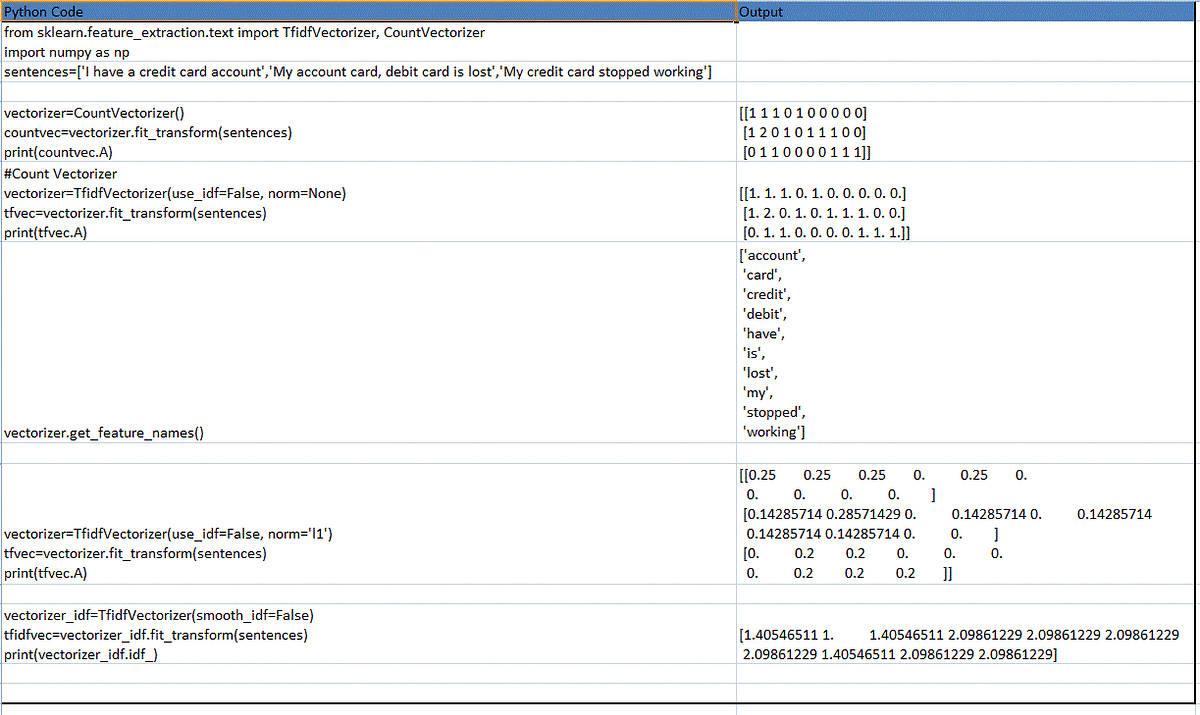
Task: Select the CountVectorizer() instantiation line
Action: pos(95,112)
